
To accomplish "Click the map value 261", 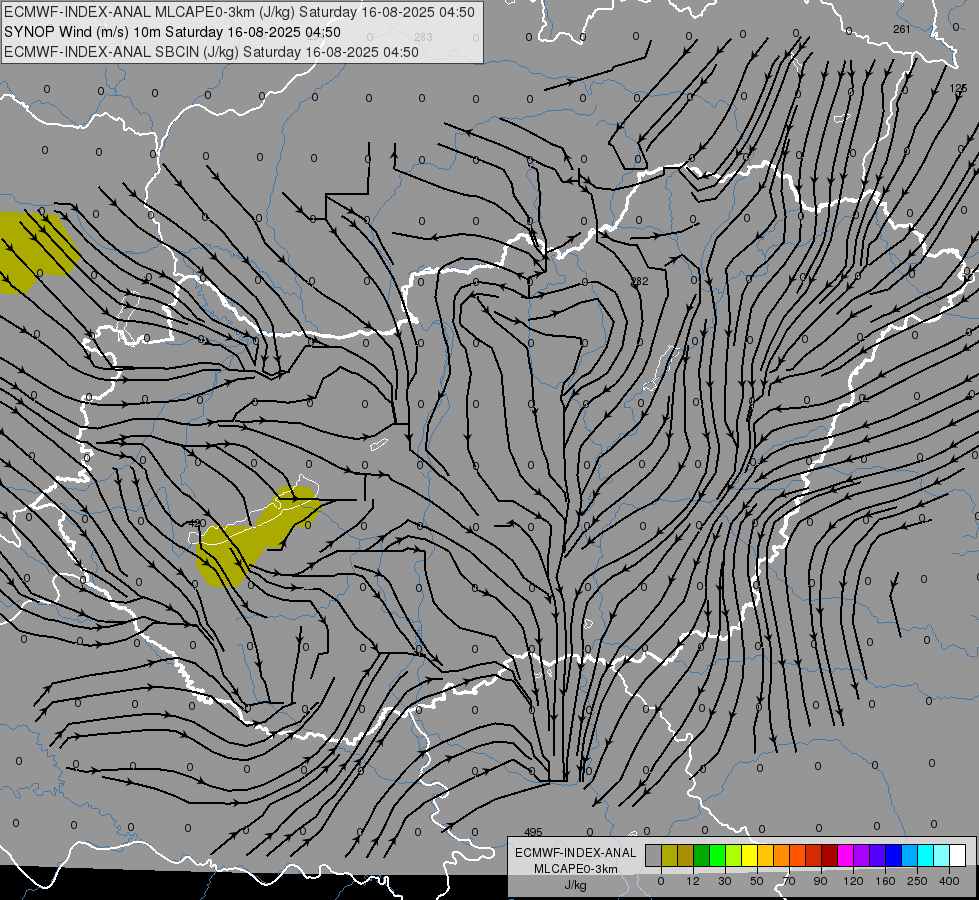I will point(902,29).
